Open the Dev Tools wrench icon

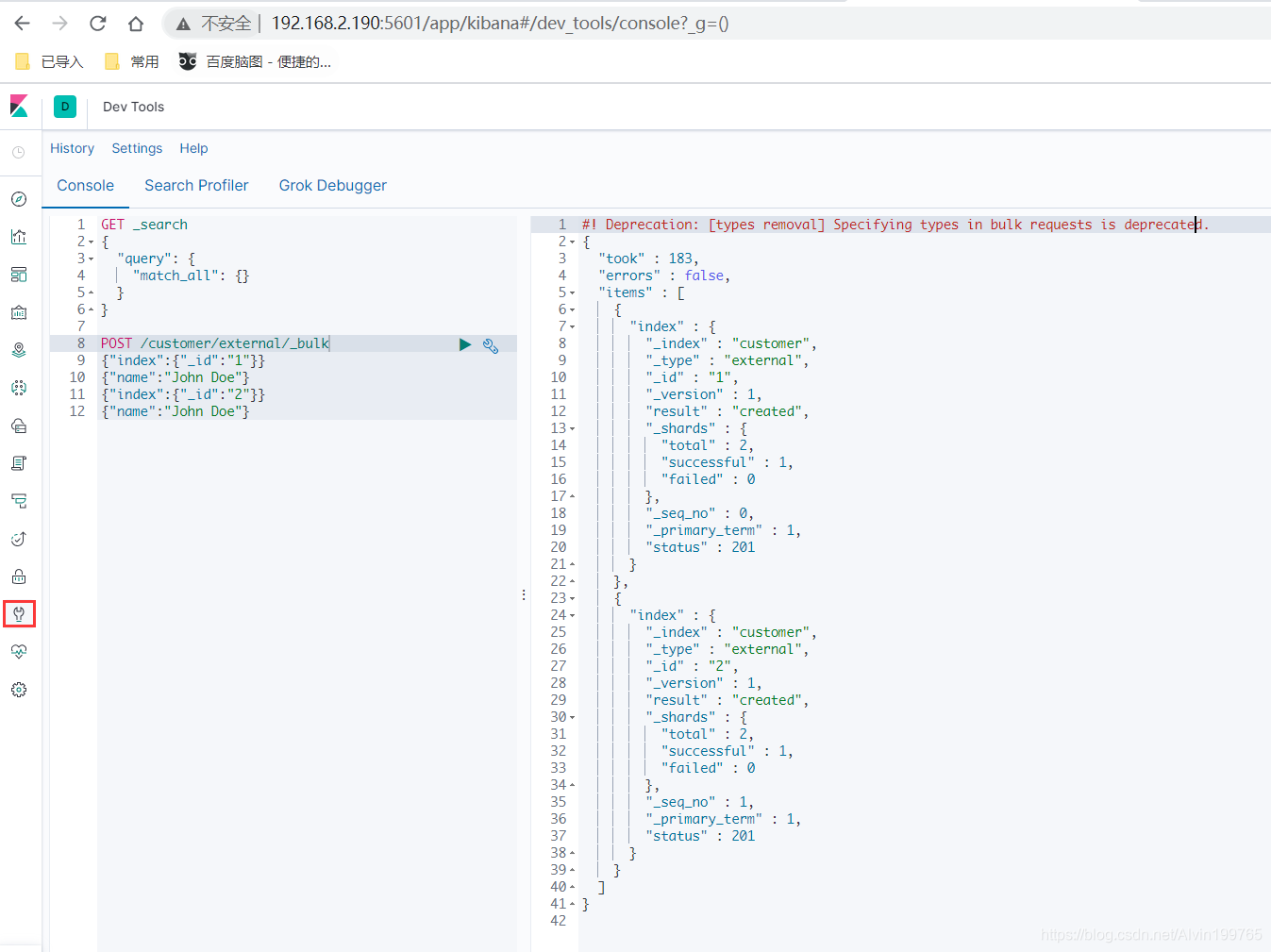point(19,614)
